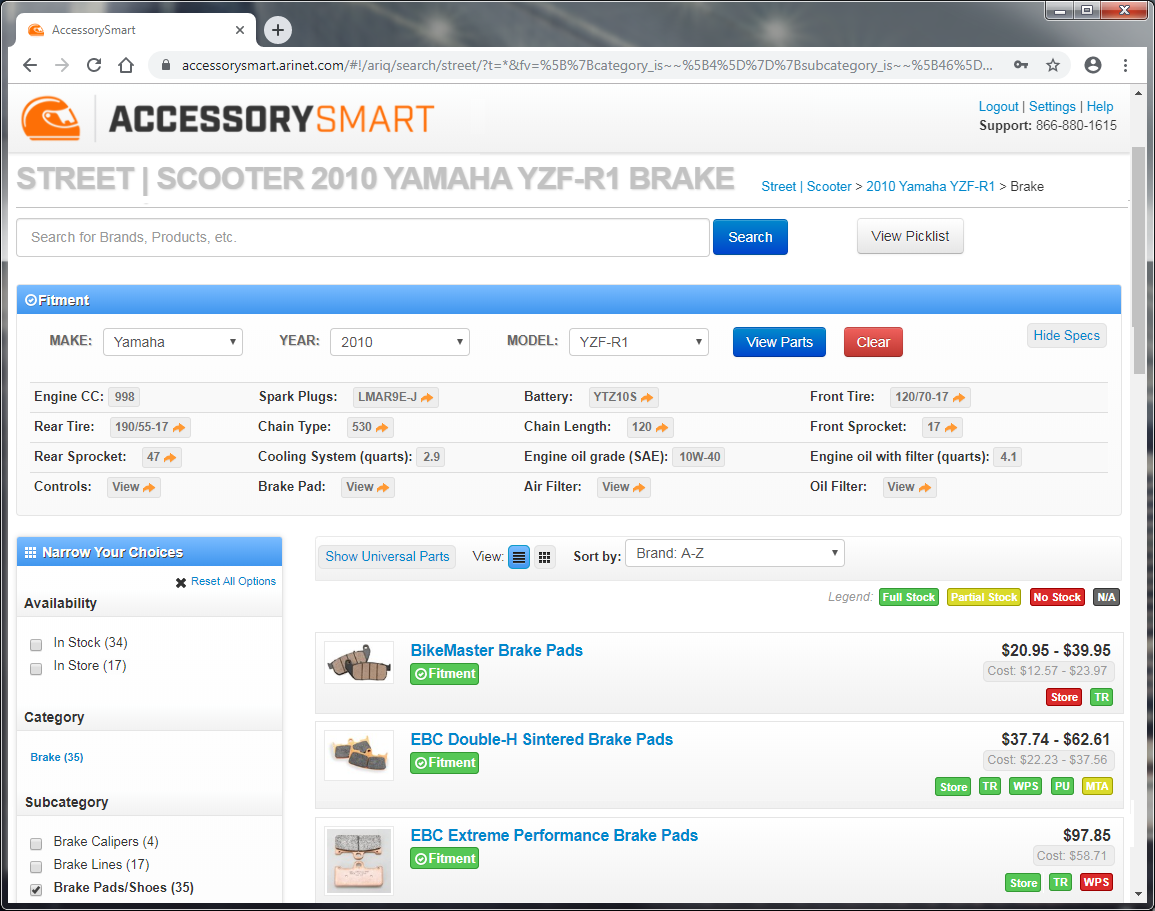Bookmark this page with the star icon

point(1053,65)
